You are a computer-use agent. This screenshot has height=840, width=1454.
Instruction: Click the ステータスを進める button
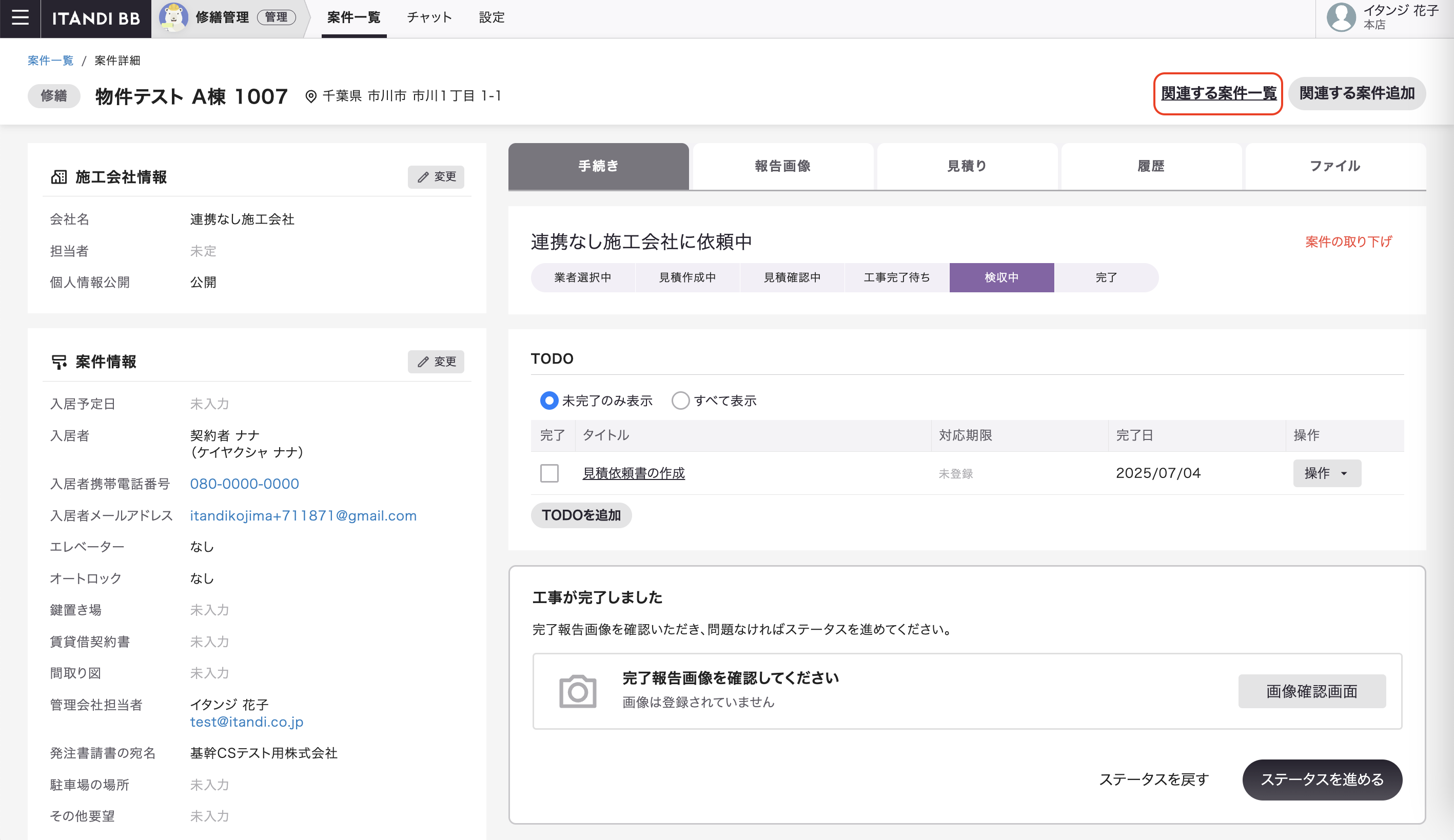pos(1322,779)
